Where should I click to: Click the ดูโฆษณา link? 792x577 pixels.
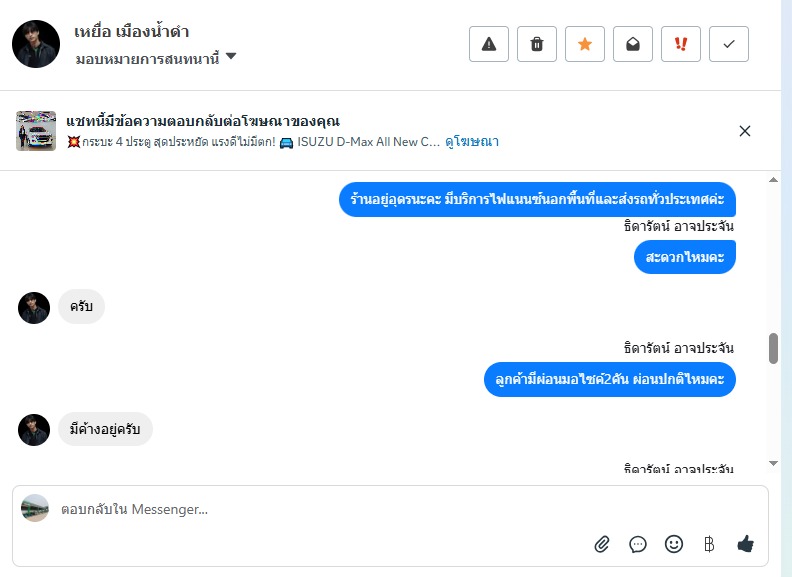click(472, 142)
